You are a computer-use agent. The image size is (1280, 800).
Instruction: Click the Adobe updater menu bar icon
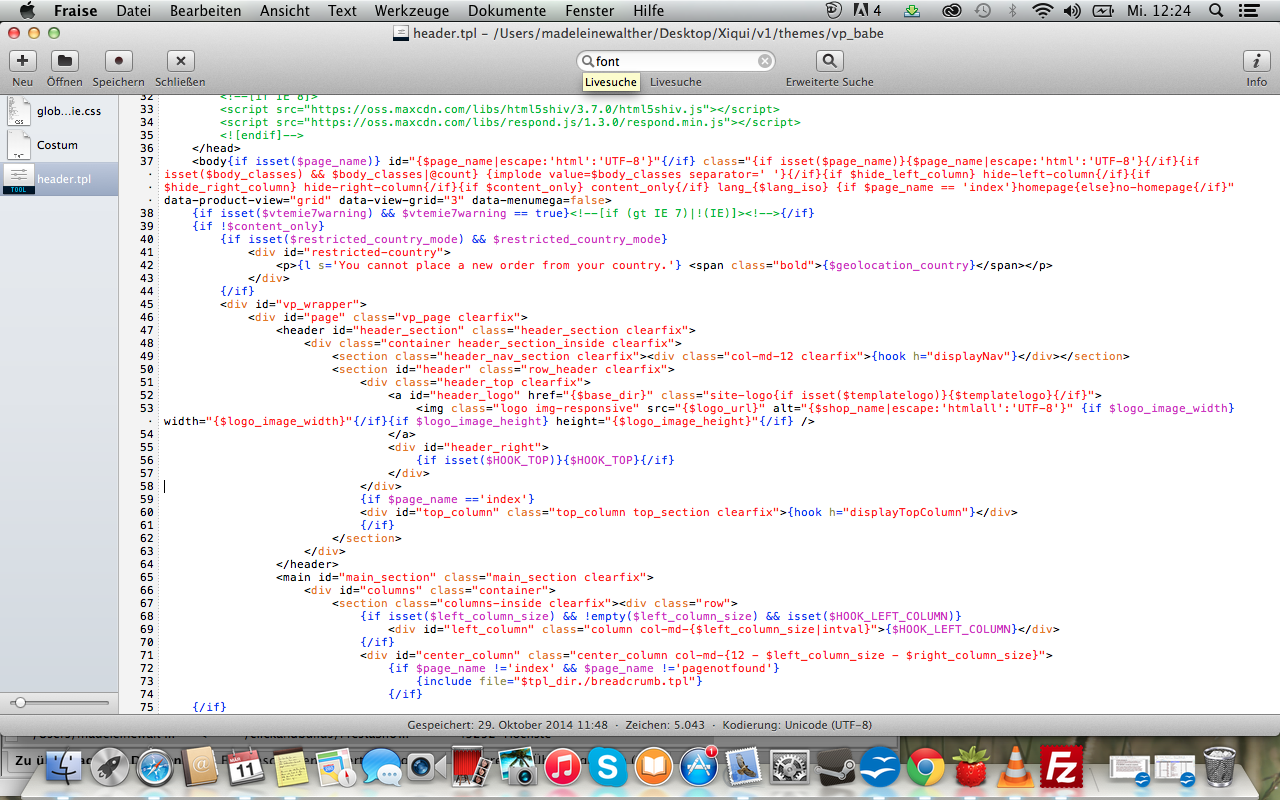(867, 11)
